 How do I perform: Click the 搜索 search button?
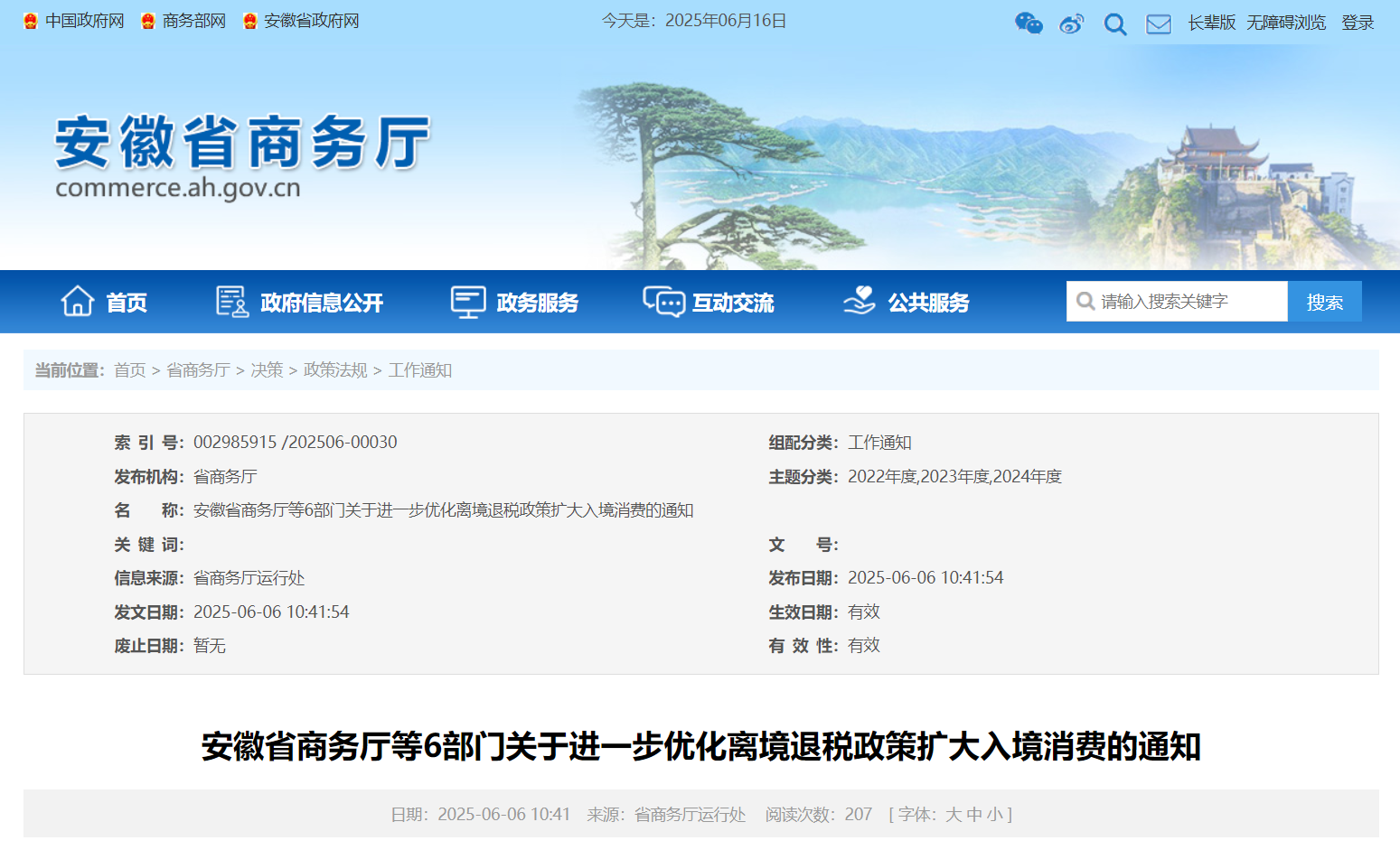click(x=1325, y=301)
